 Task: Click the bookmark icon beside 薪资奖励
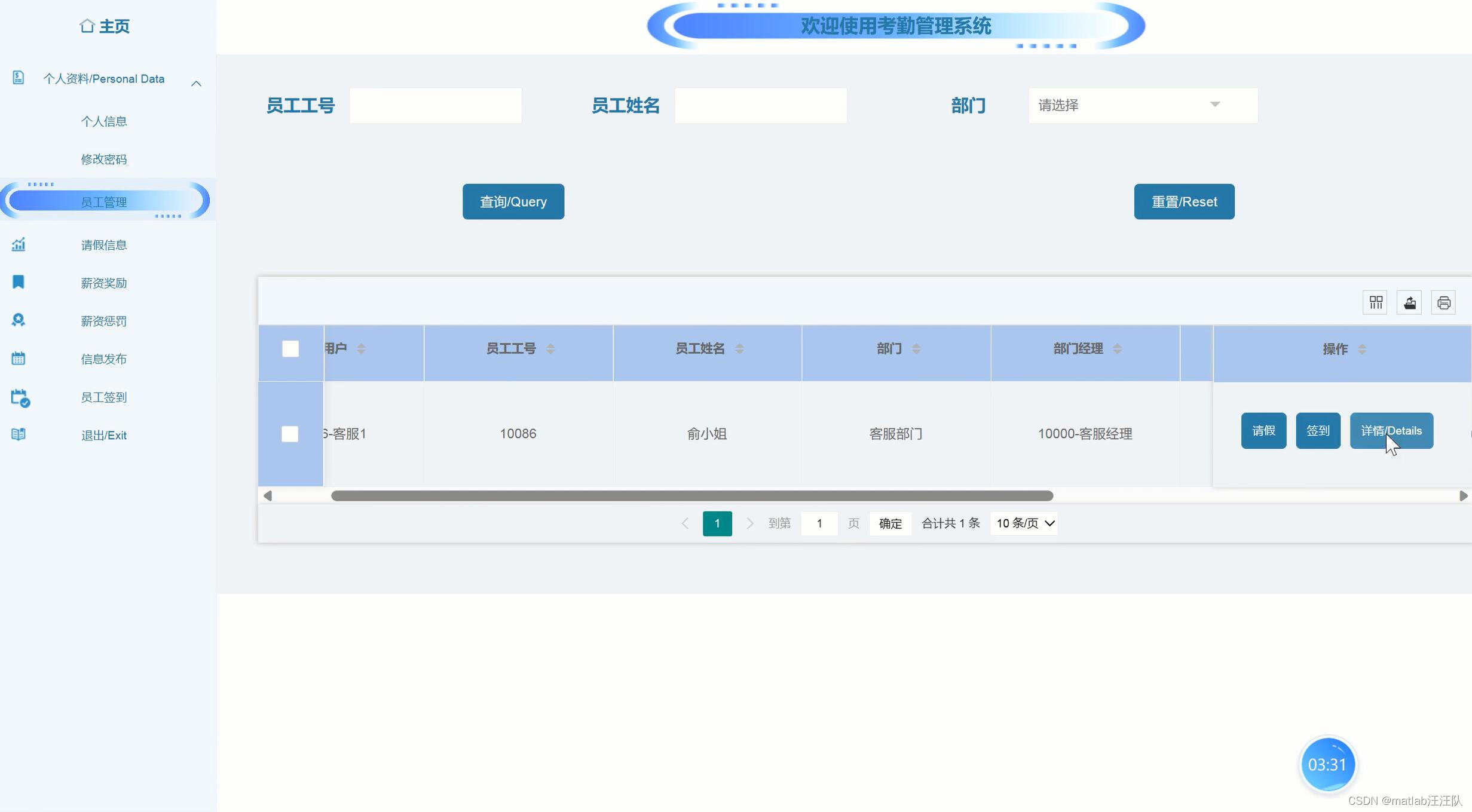click(19, 282)
